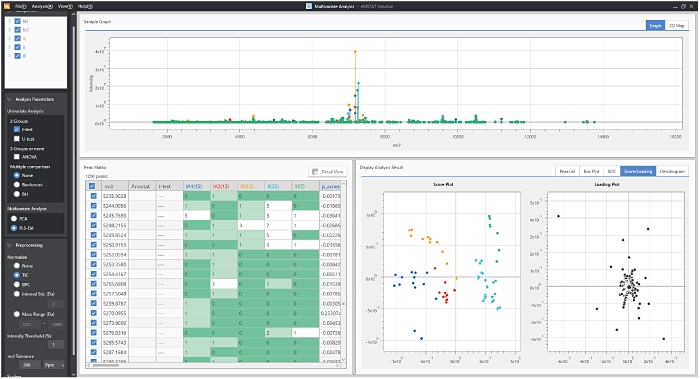700x379 pixels.
Task: Switch to the Dendrogram tab
Action: tap(672, 171)
